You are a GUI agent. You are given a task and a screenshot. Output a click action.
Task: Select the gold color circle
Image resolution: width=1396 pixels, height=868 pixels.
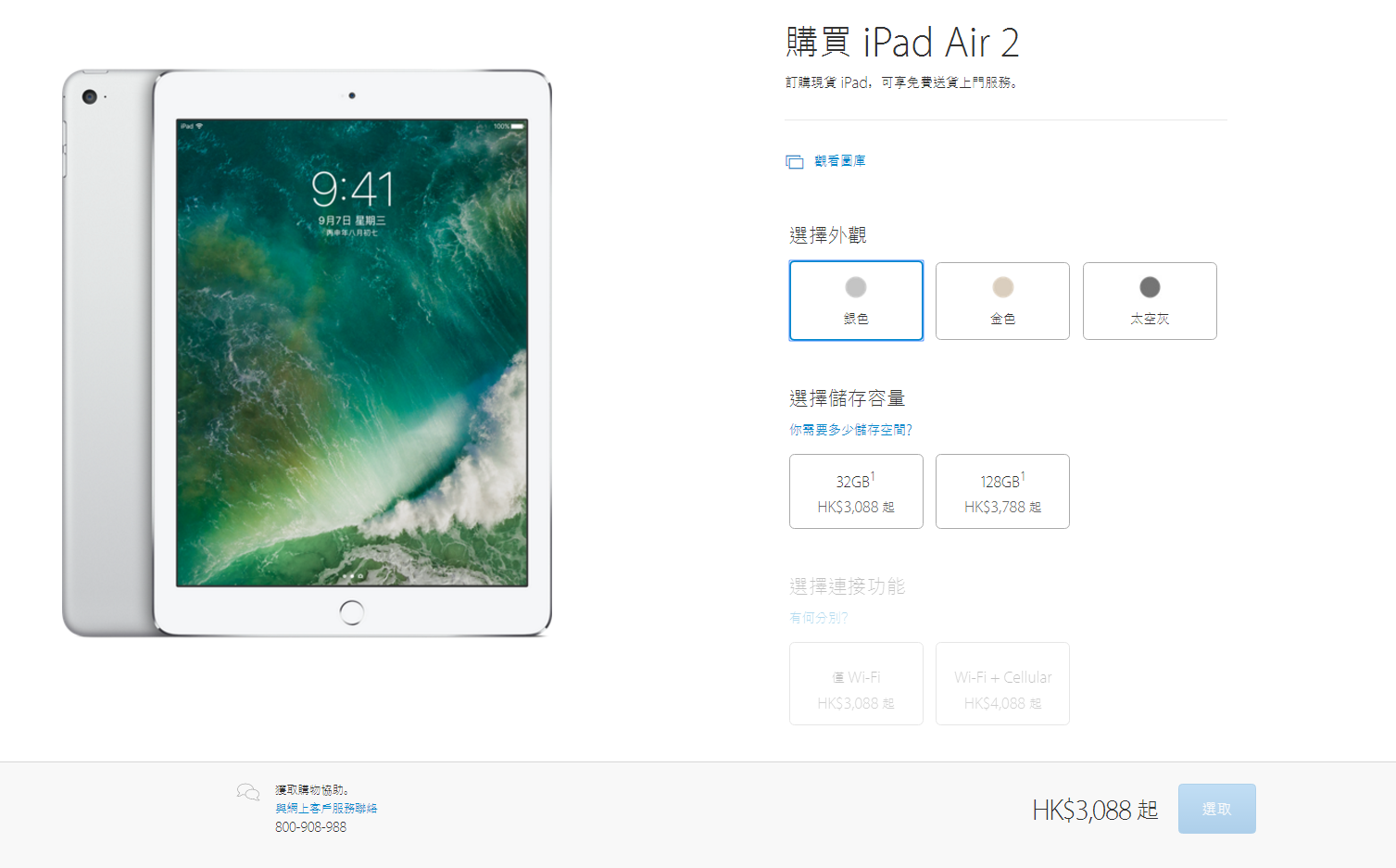(x=1002, y=287)
